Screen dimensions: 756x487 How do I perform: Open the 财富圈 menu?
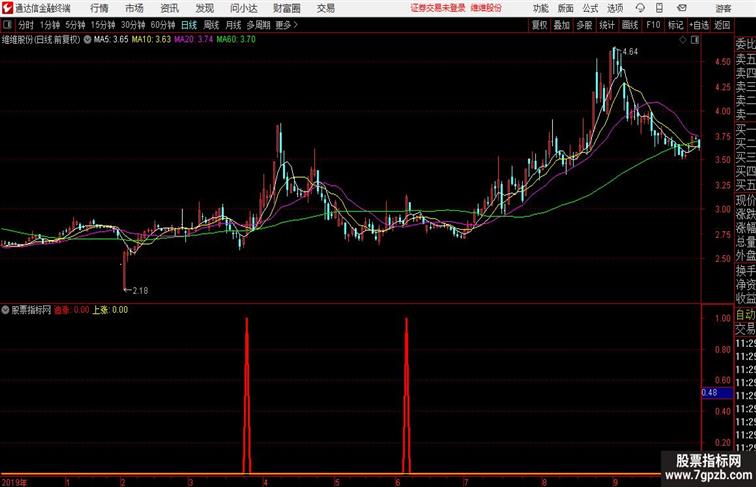tap(286, 8)
